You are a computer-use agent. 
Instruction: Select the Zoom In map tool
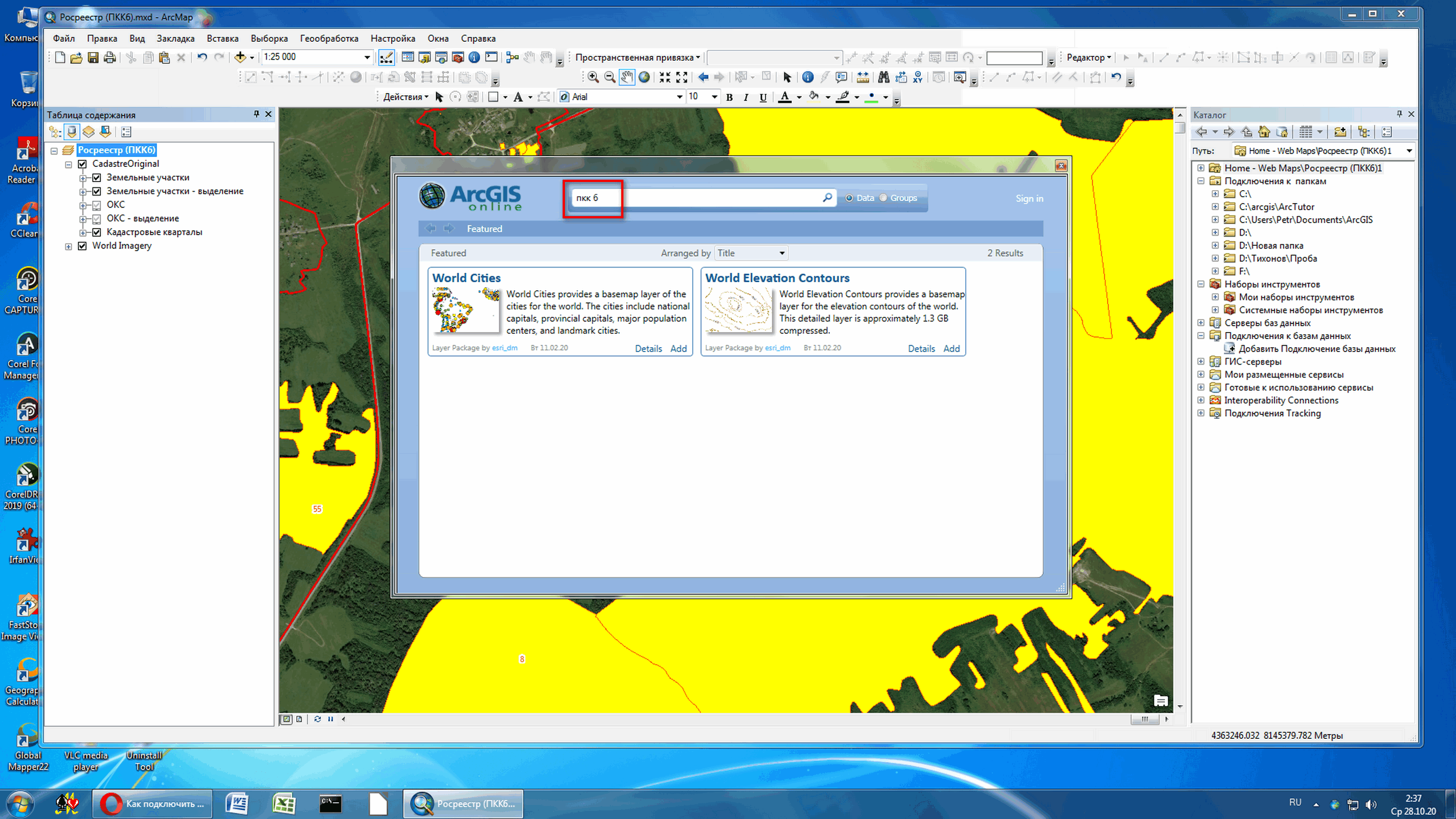pyautogui.click(x=593, y=77)
